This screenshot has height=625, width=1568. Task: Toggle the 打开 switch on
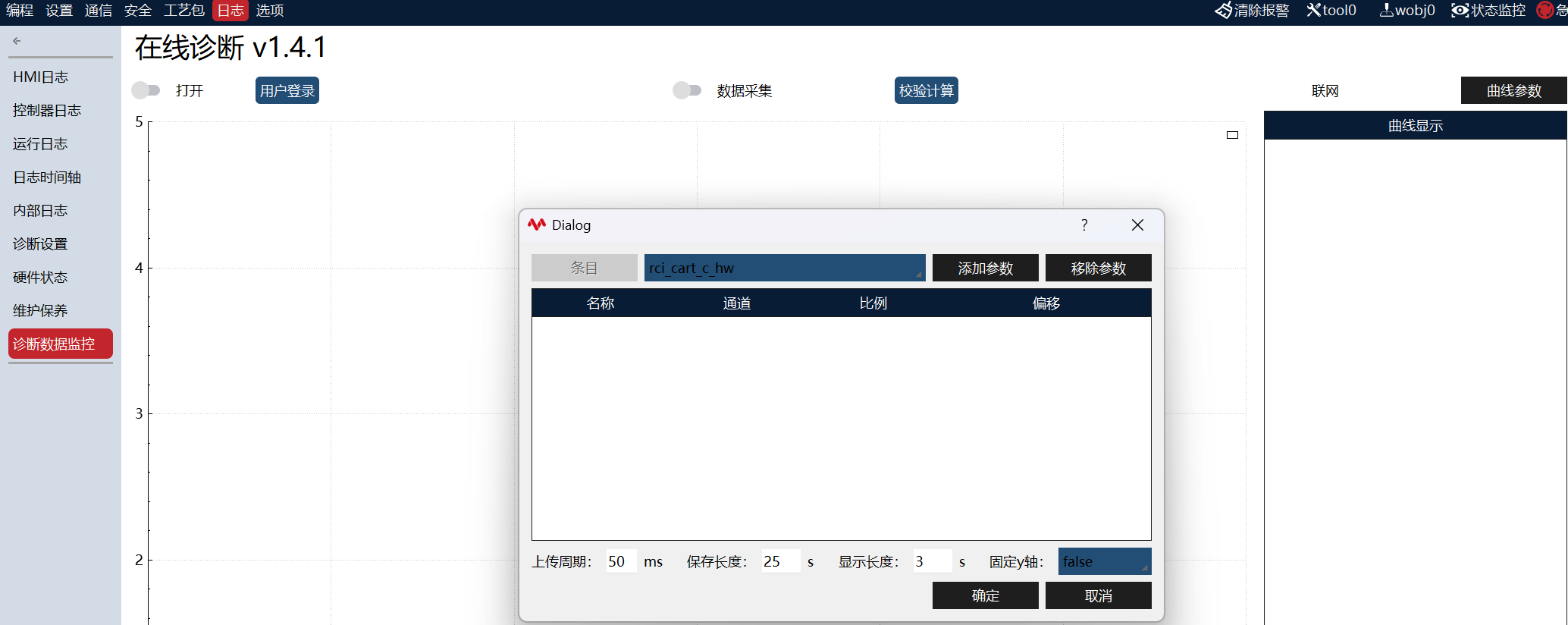(146, 90)
